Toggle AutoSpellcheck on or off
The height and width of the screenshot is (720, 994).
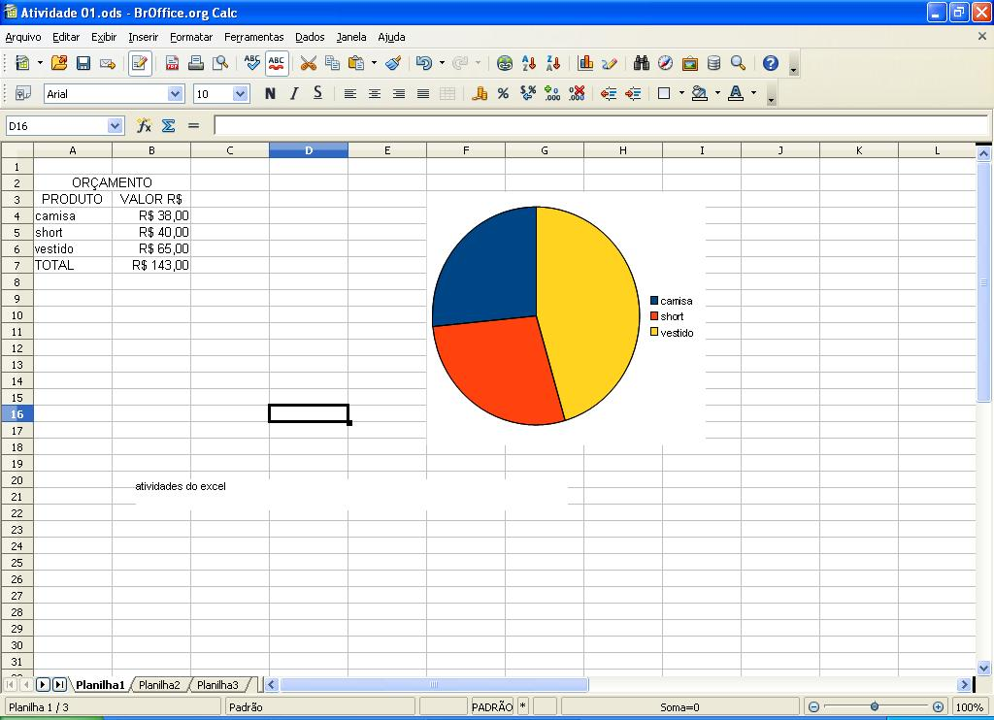coord(277,64)
